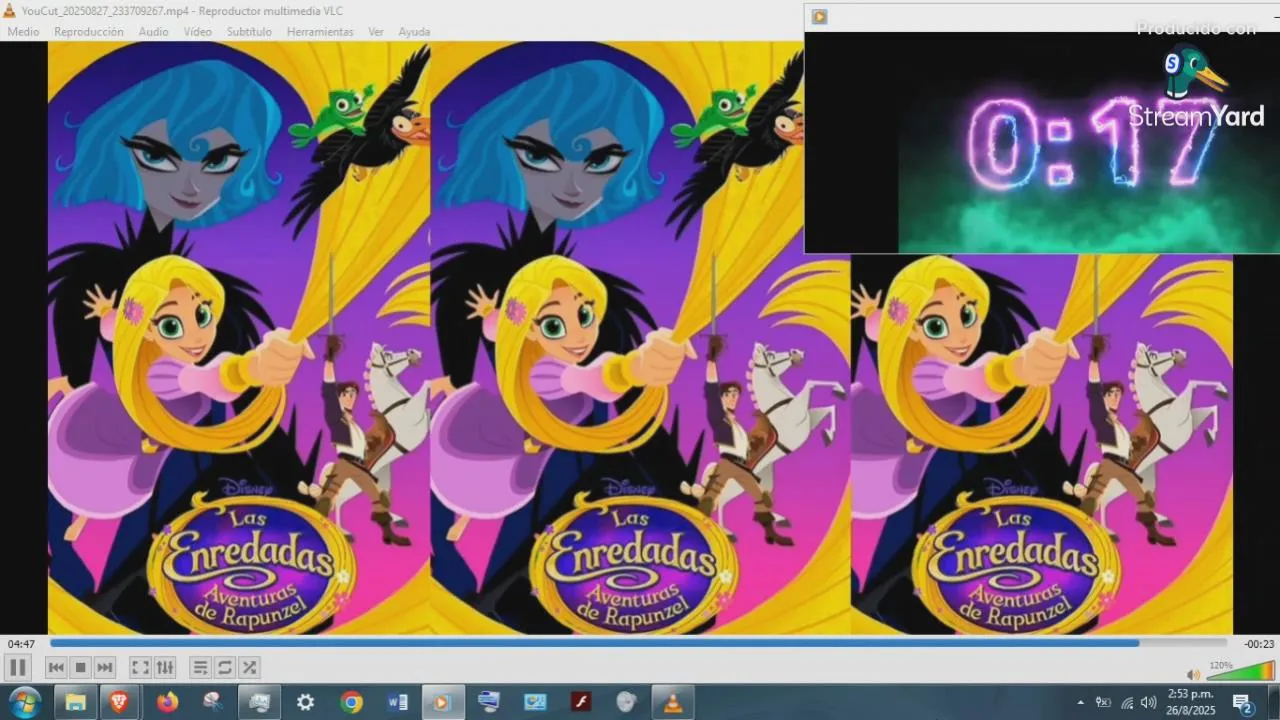
Task: Mute audio via speaker icon
Action: 1193,674
